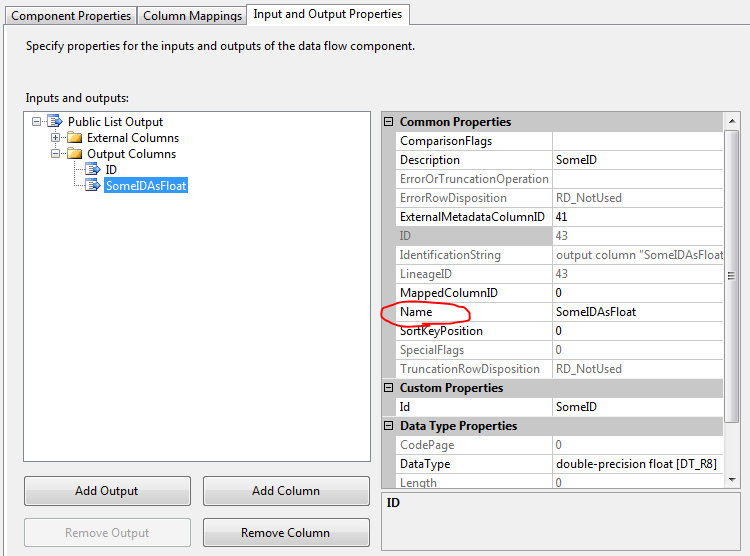The image size is (750, 556).
Task: Click the External Columns folder icon
Action: [x=75, y=138]
